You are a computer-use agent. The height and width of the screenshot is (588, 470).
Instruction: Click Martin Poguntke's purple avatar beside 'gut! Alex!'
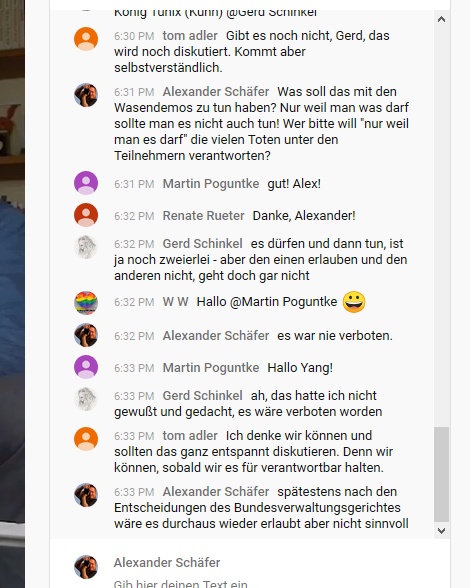click(86, 183)
